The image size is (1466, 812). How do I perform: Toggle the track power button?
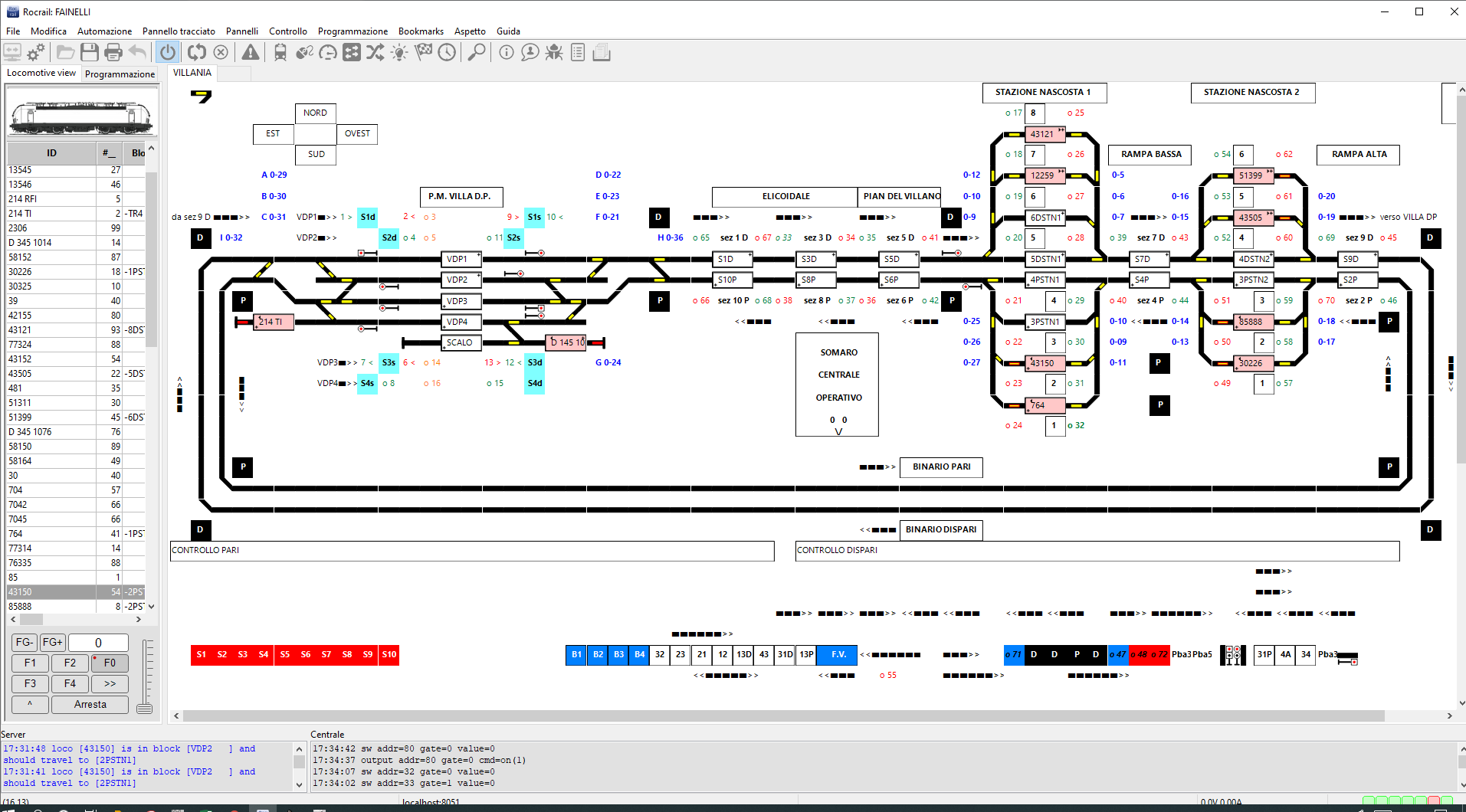tap(168, 52)
